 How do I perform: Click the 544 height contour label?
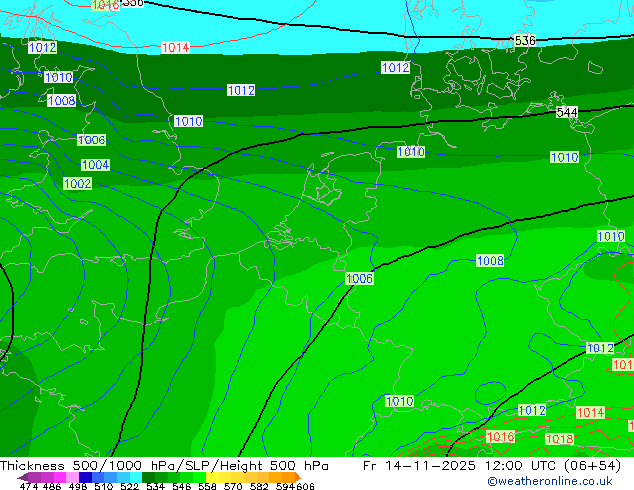567,112
